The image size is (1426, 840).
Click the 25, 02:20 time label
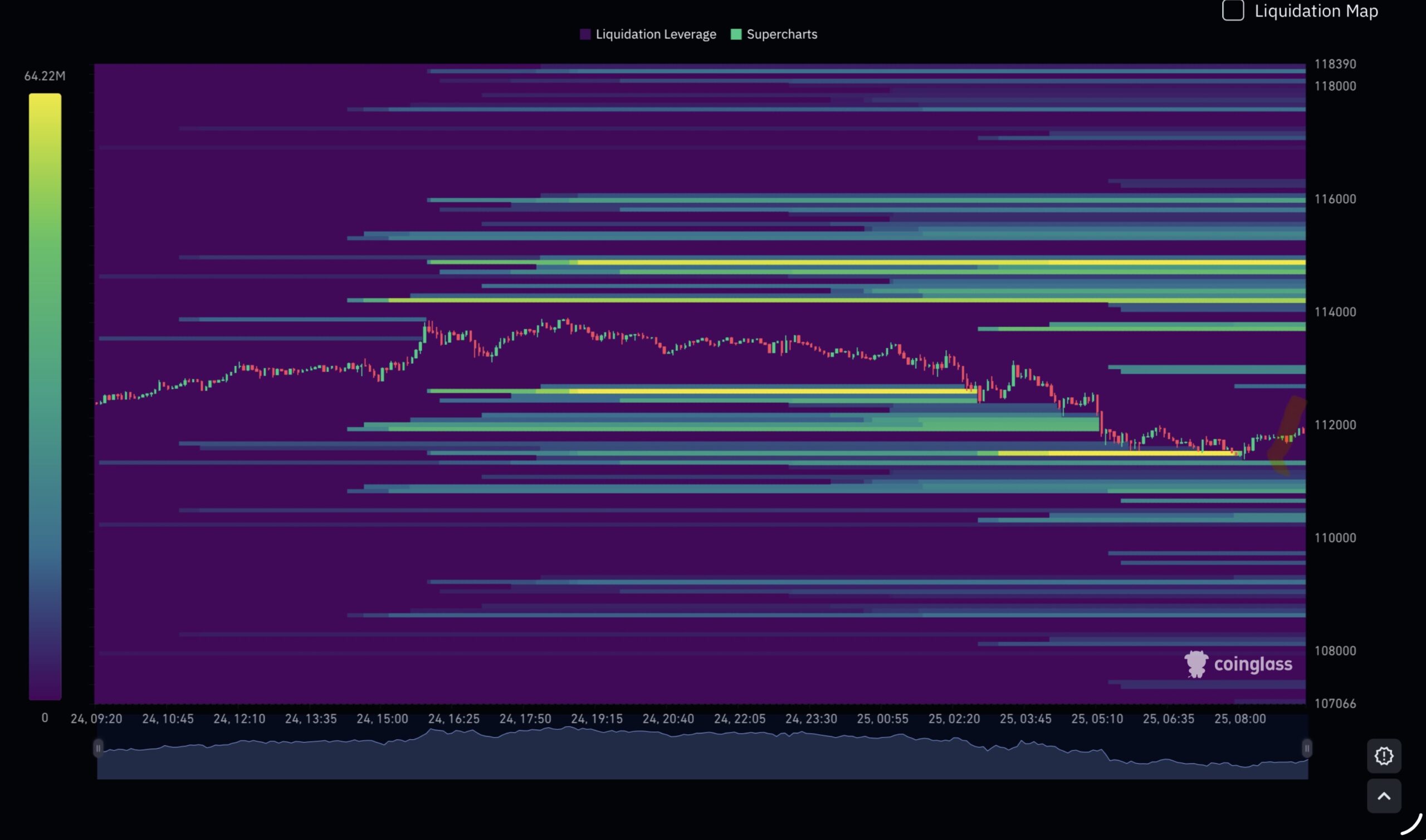pos(954,719)
